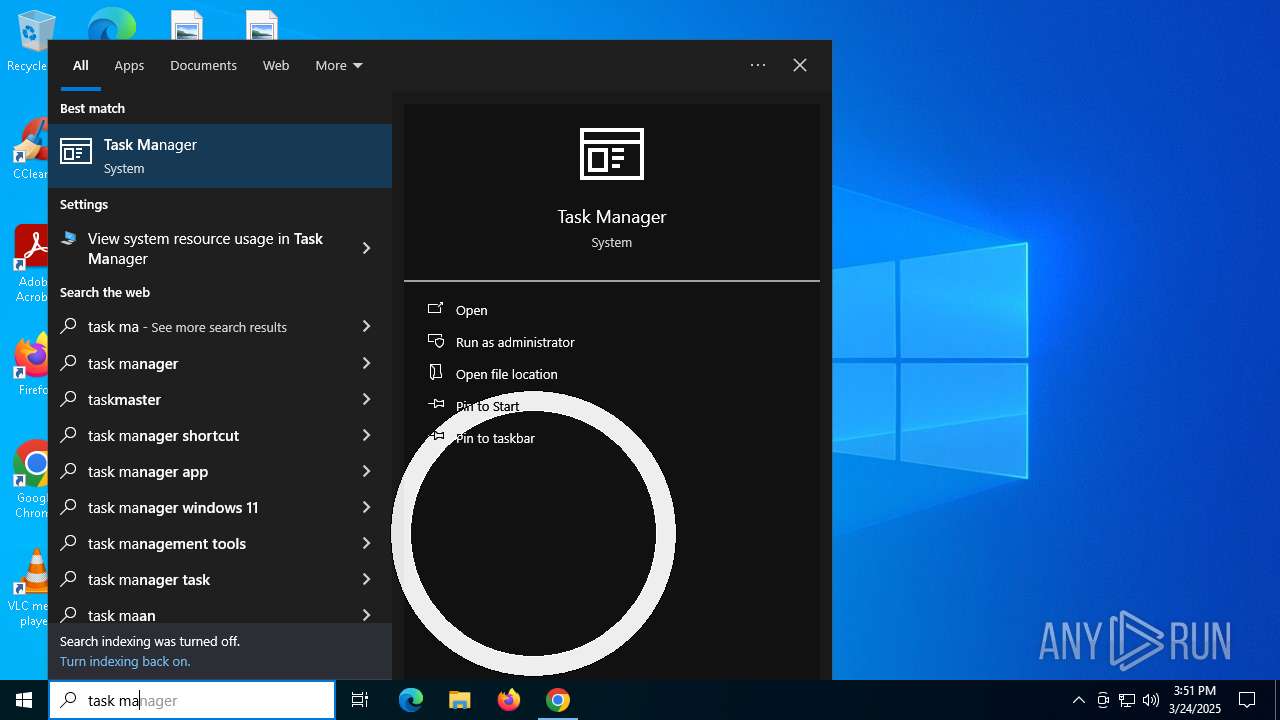Click the volume speaker tray icon

pos(1151,700)
